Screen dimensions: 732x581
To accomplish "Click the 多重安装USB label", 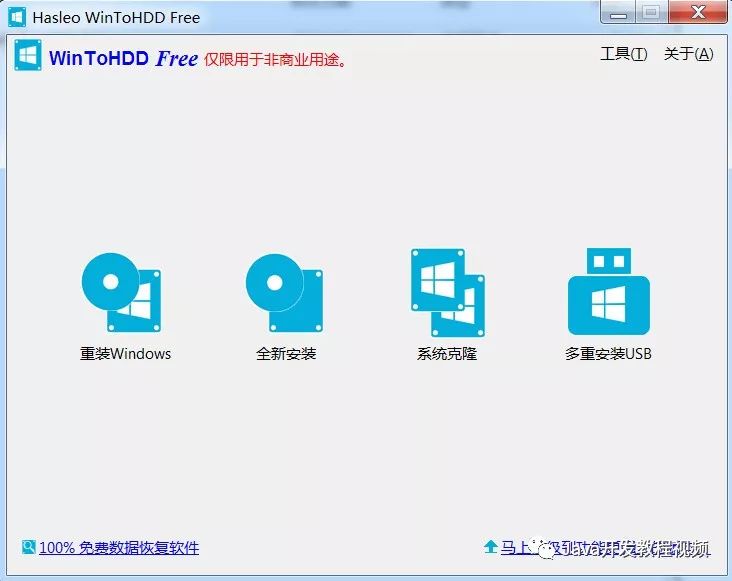I will coord(608,354).
